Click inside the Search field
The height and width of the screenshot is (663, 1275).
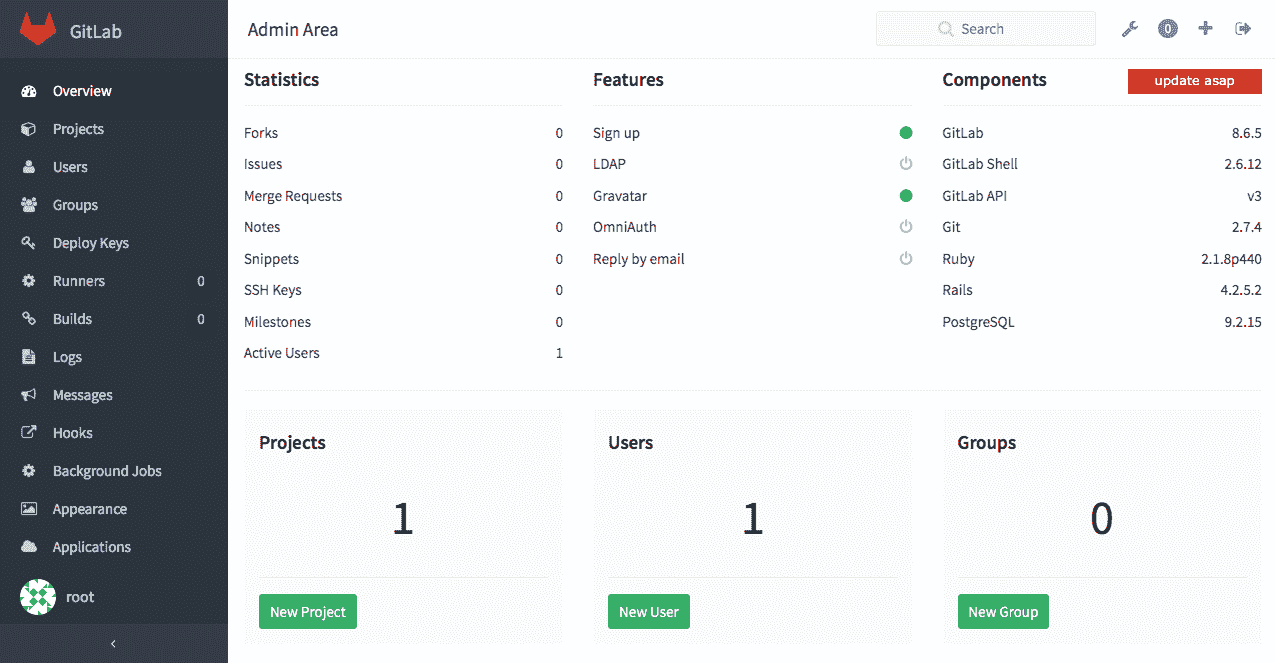pos(985,28)
